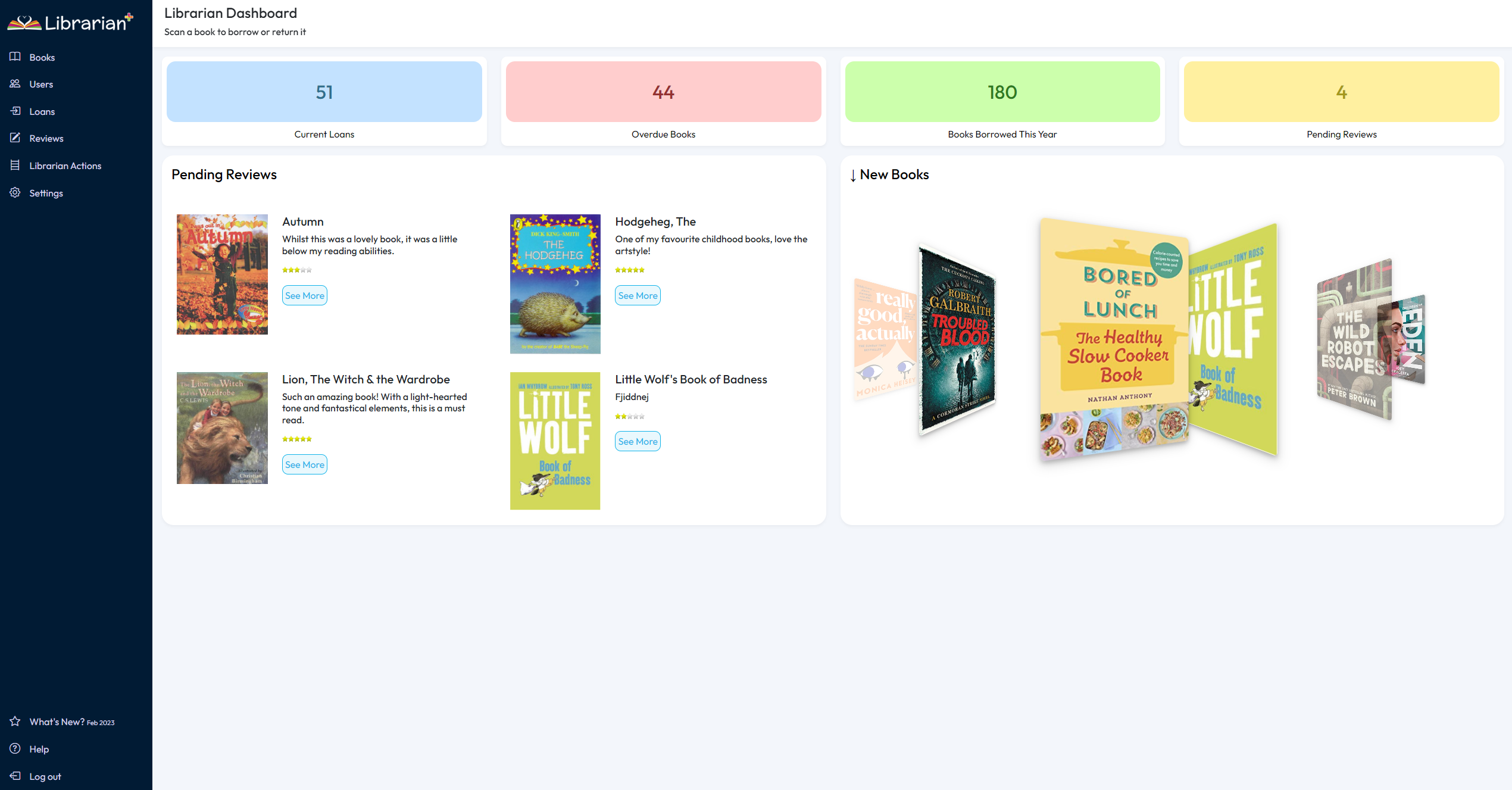
Task: Click the Log out icon
Action: click(15, 776)
